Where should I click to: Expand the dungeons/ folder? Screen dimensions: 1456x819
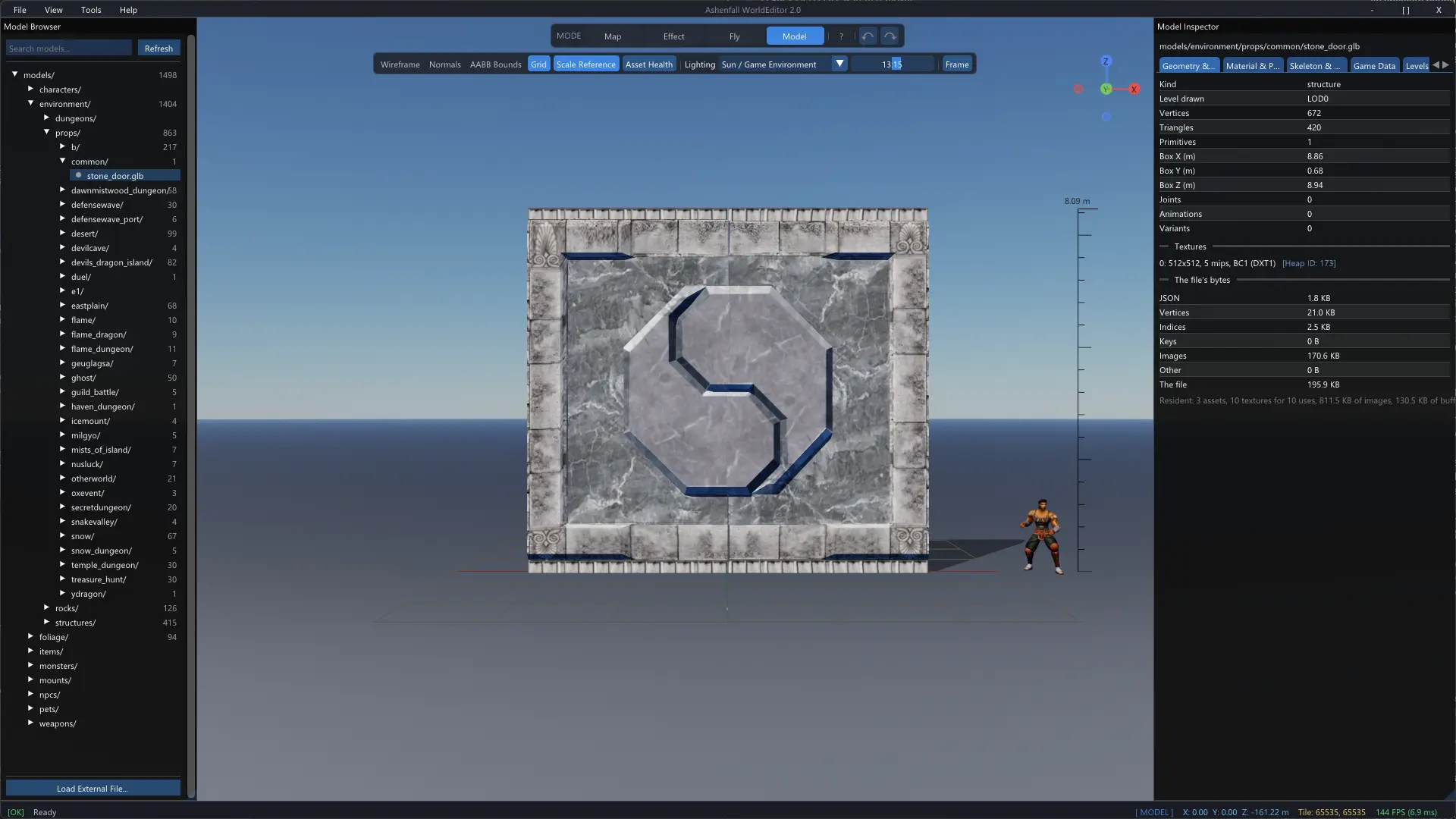(46, 118)
